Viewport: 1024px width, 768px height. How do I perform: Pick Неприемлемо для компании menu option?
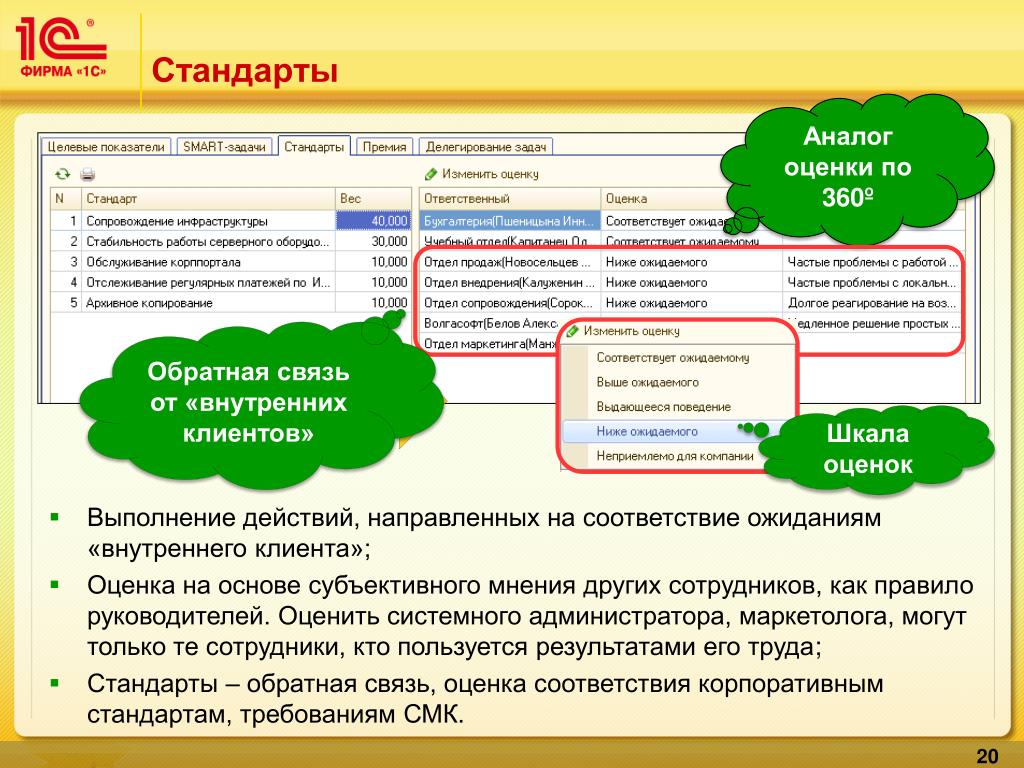(675, 456)
